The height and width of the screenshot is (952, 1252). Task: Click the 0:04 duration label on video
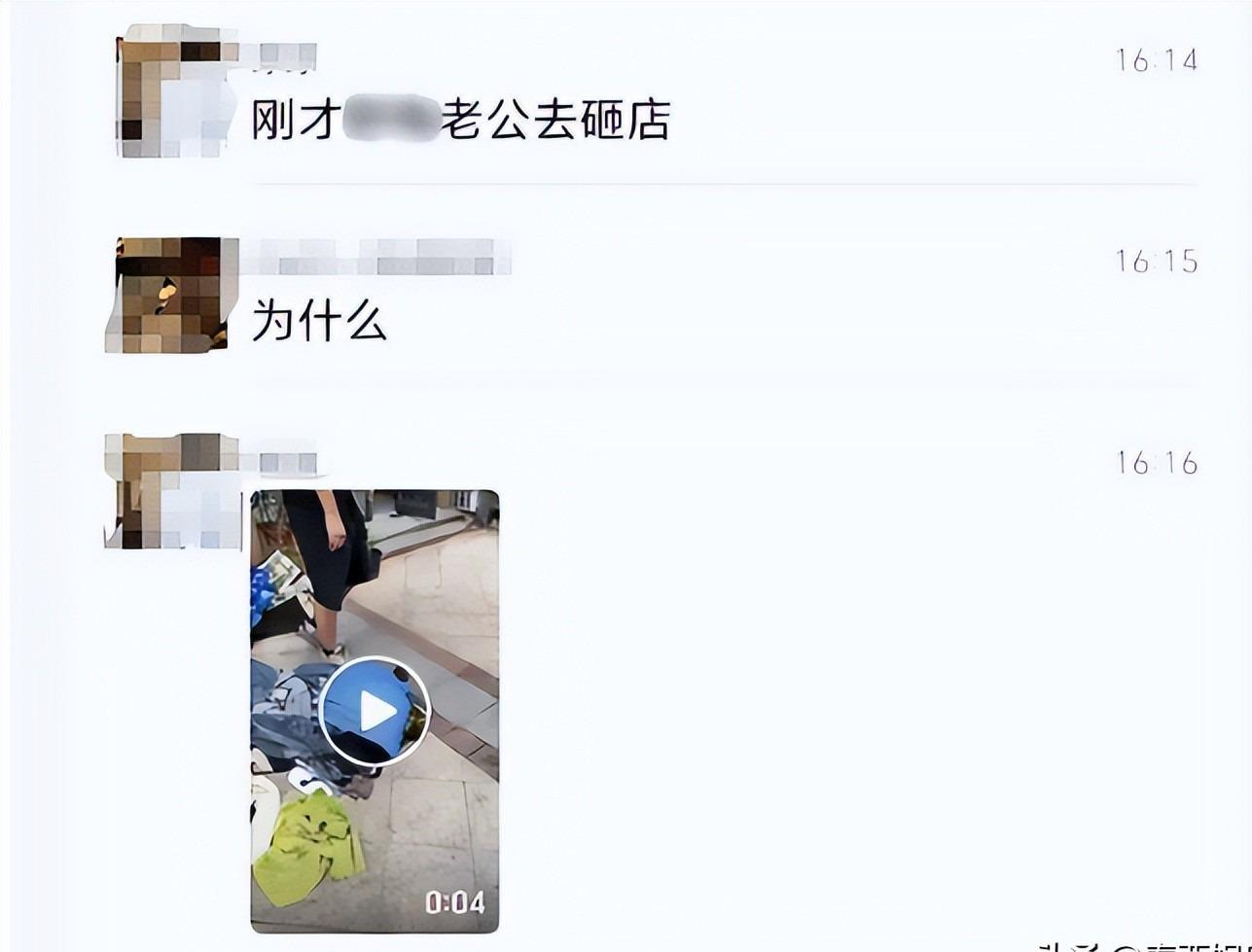point(454,902)
